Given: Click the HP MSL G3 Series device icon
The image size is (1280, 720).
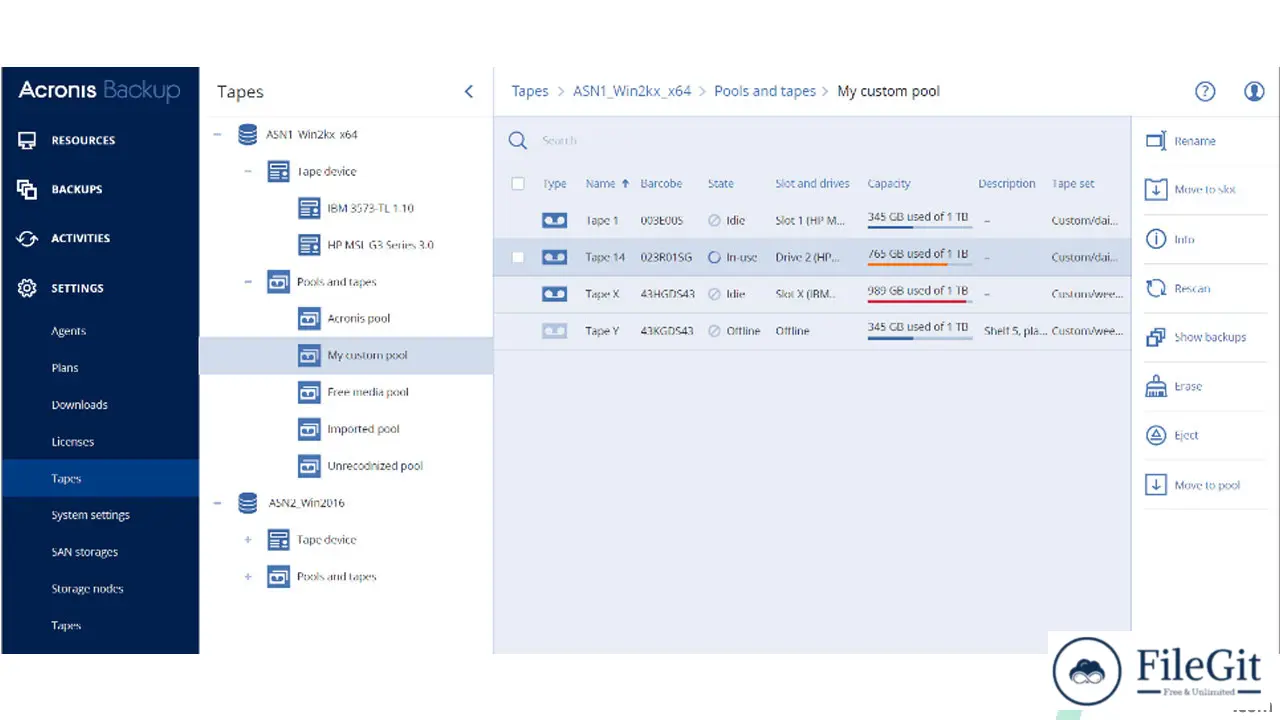Looking at the screenshot, I should click(309, 245).
